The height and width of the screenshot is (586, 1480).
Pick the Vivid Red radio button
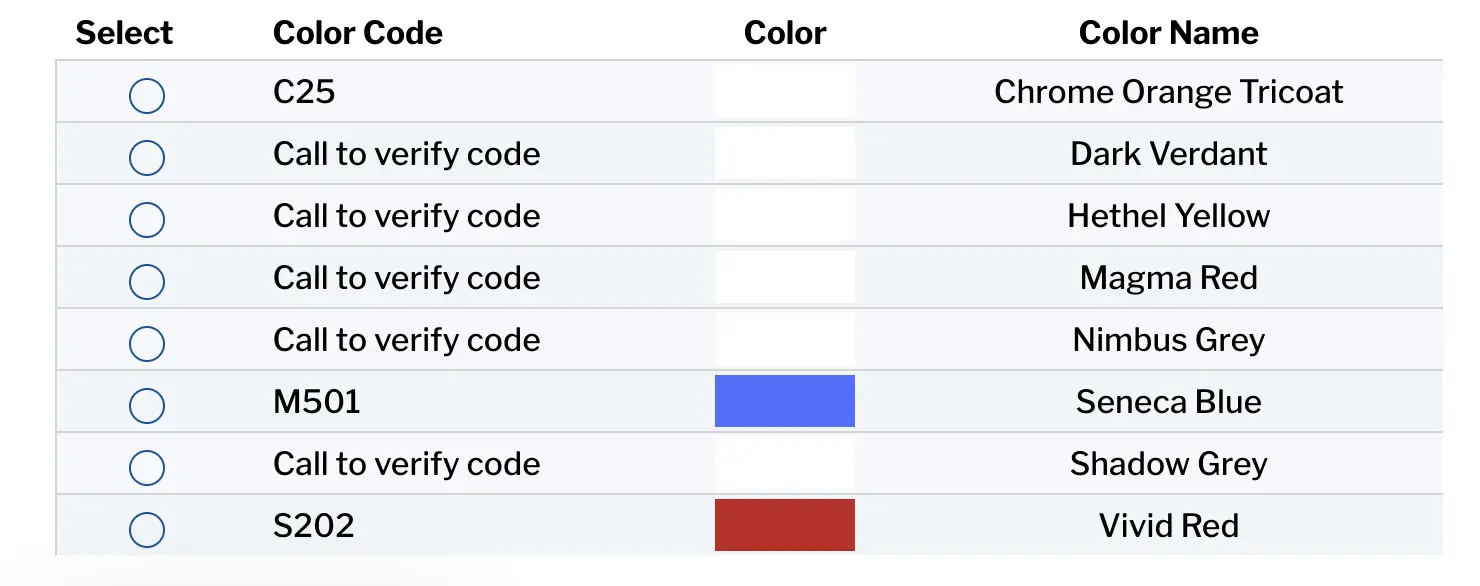click(147, 530)
